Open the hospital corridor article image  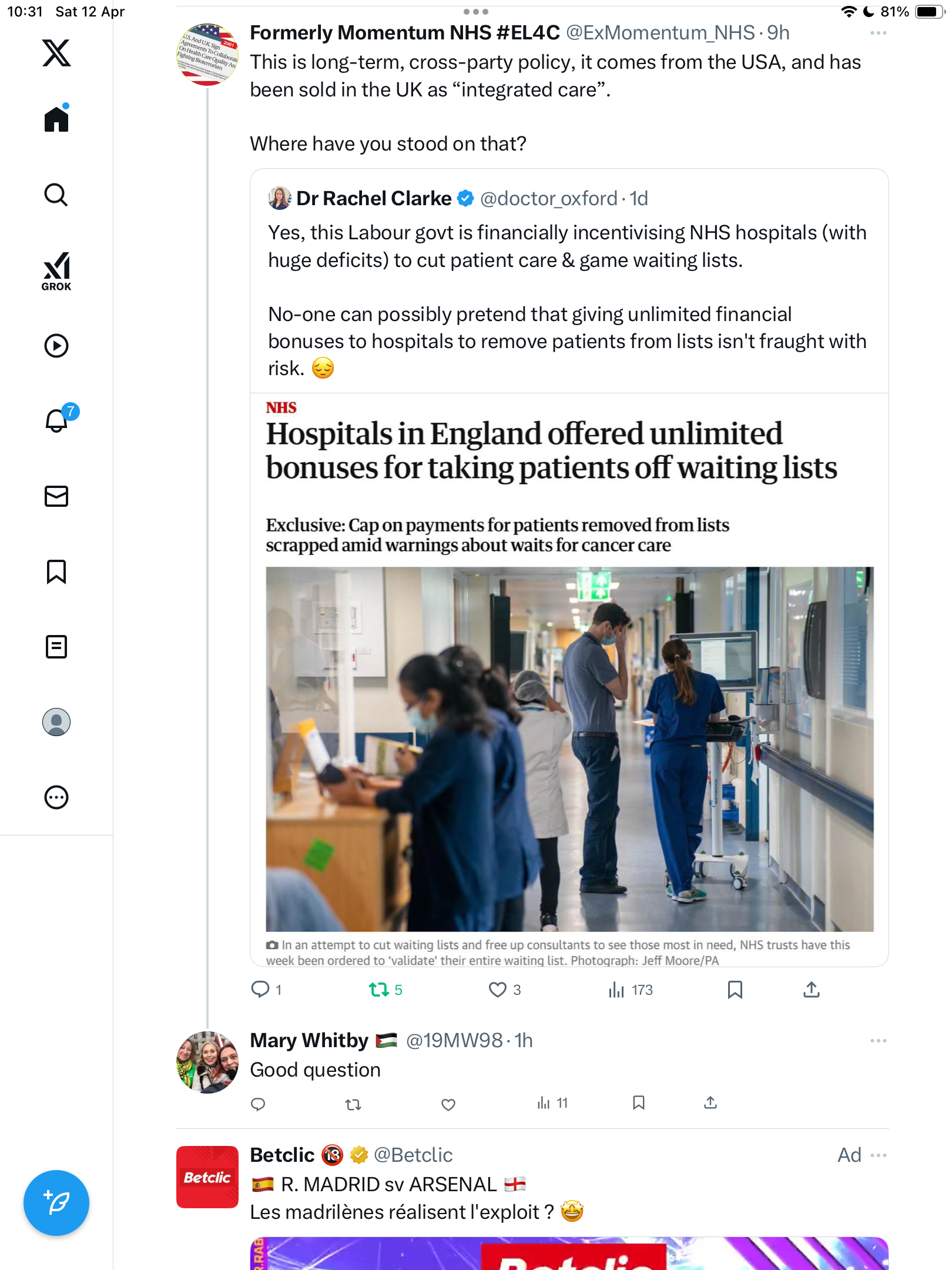click(x=569, y=749)
